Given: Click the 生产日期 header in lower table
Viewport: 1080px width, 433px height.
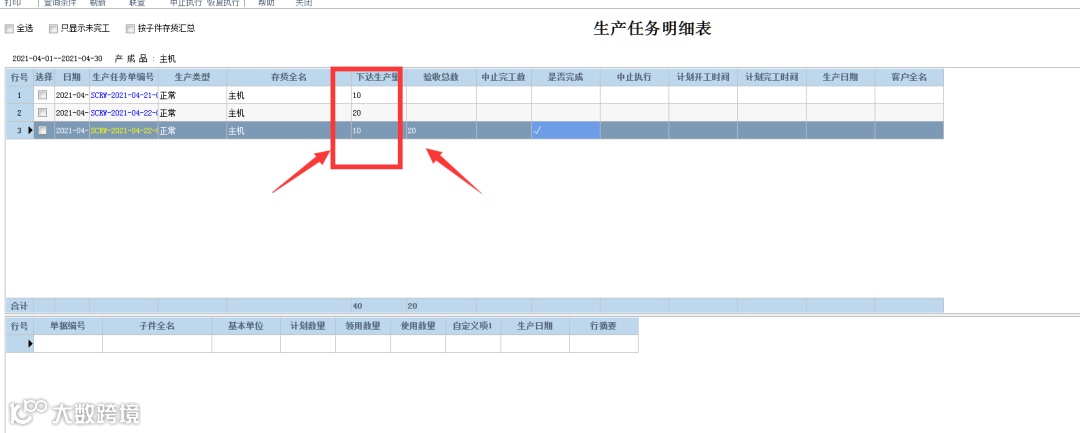Looking at the screenshot, I should [535, 326].
